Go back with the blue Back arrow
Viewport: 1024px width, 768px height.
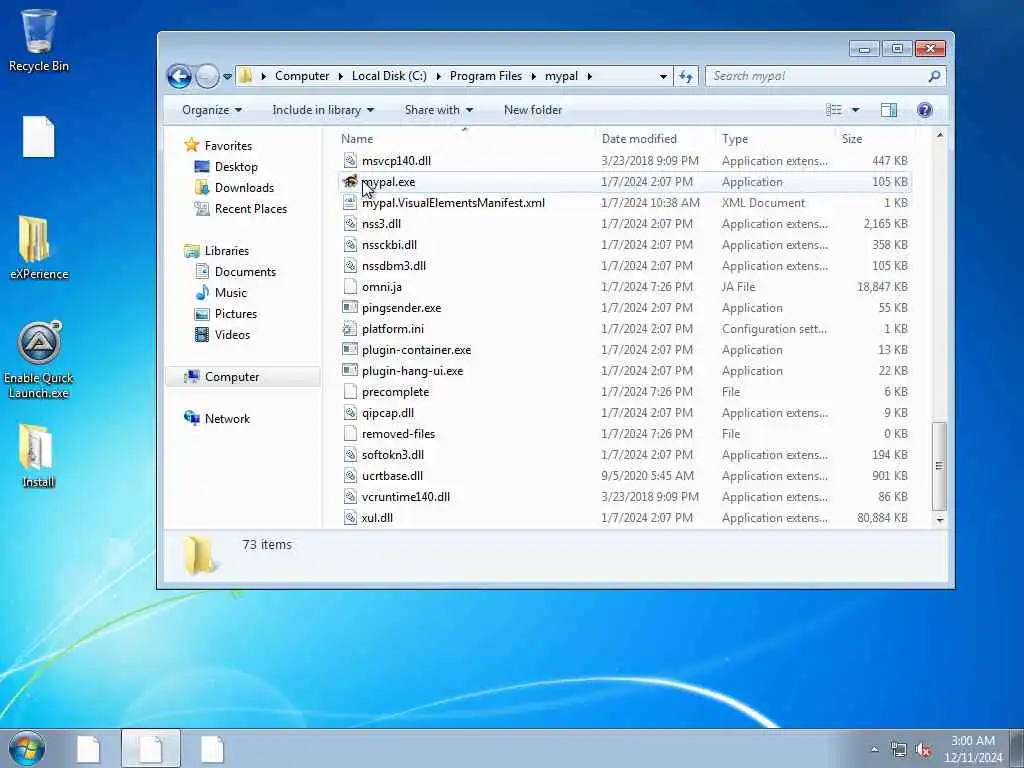pos(179,76)
